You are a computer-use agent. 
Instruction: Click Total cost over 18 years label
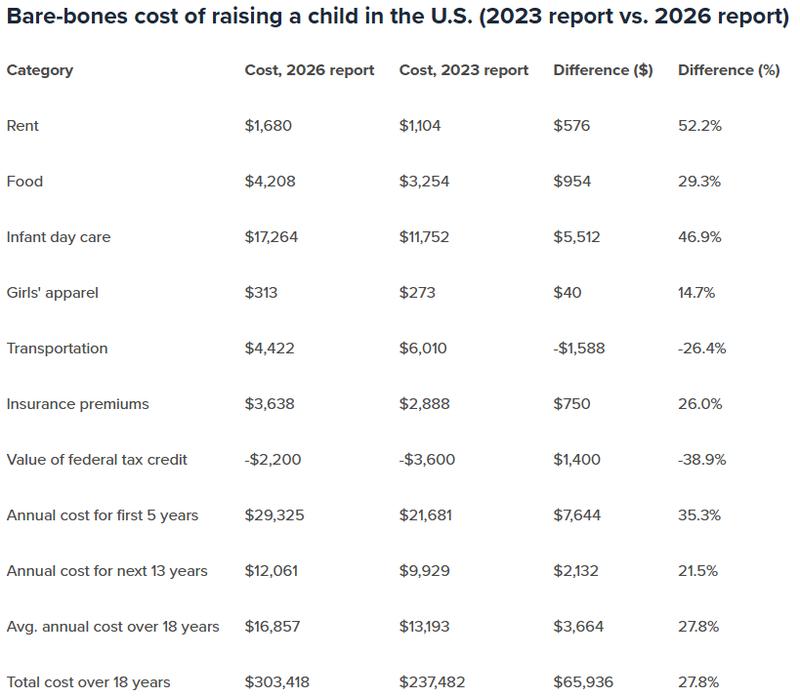click(x=88, y=682)
